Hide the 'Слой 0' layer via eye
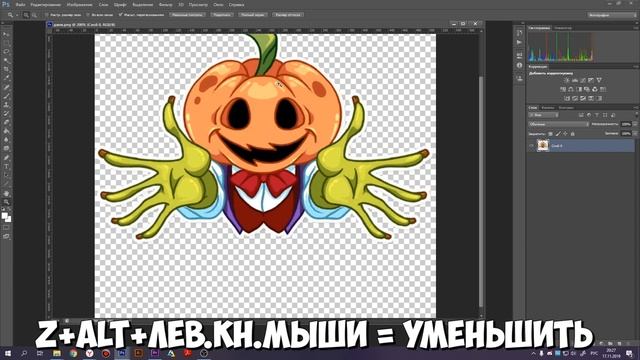Viewport: 640px width, 360px height. [531, 146]
